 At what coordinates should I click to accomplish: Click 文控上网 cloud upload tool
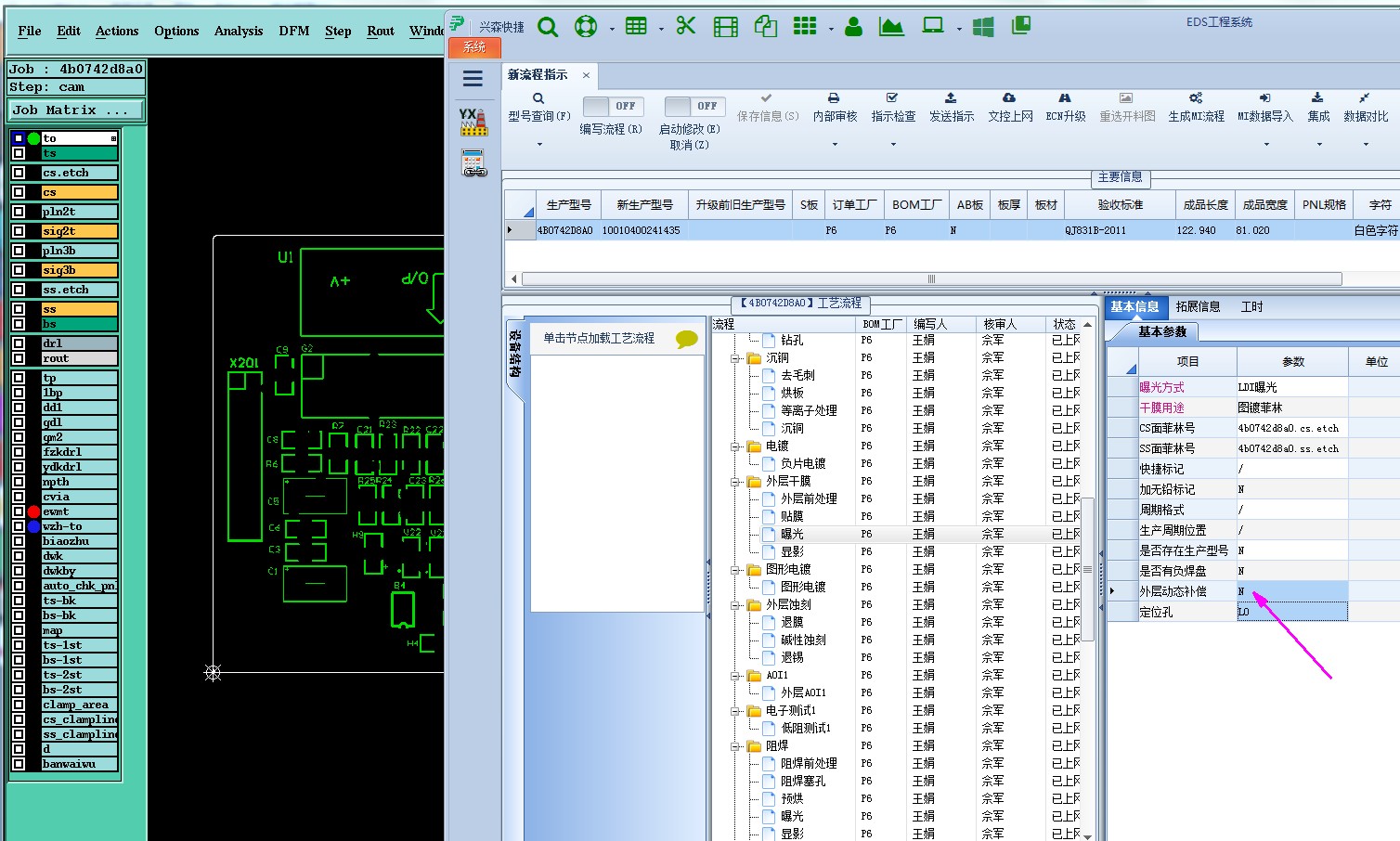click(x=1010, y=108)
